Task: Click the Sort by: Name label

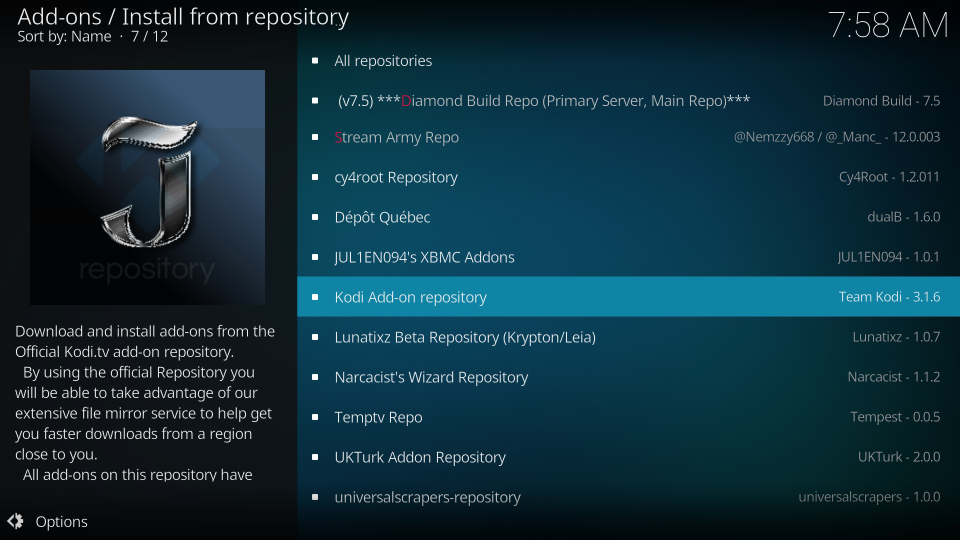Action: 64,36
